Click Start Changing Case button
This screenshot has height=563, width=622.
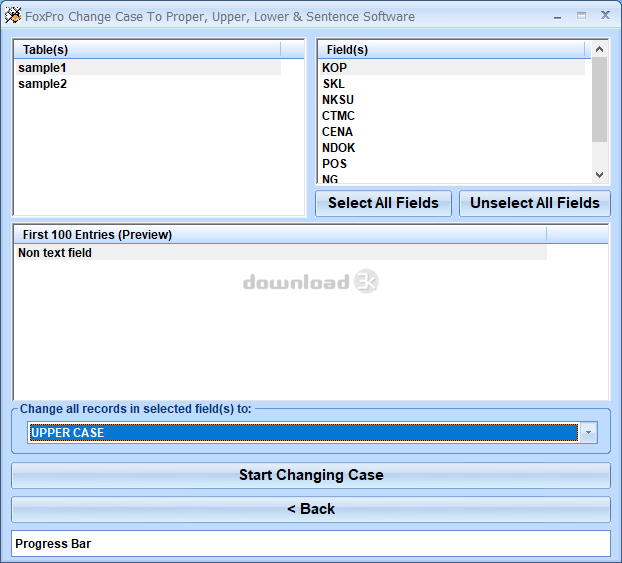click(311, 475)
